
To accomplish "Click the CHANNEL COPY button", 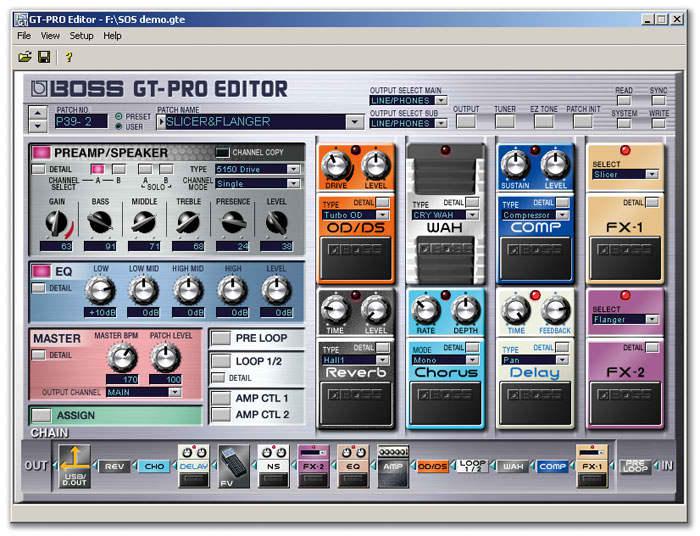I will coord(222,152).
